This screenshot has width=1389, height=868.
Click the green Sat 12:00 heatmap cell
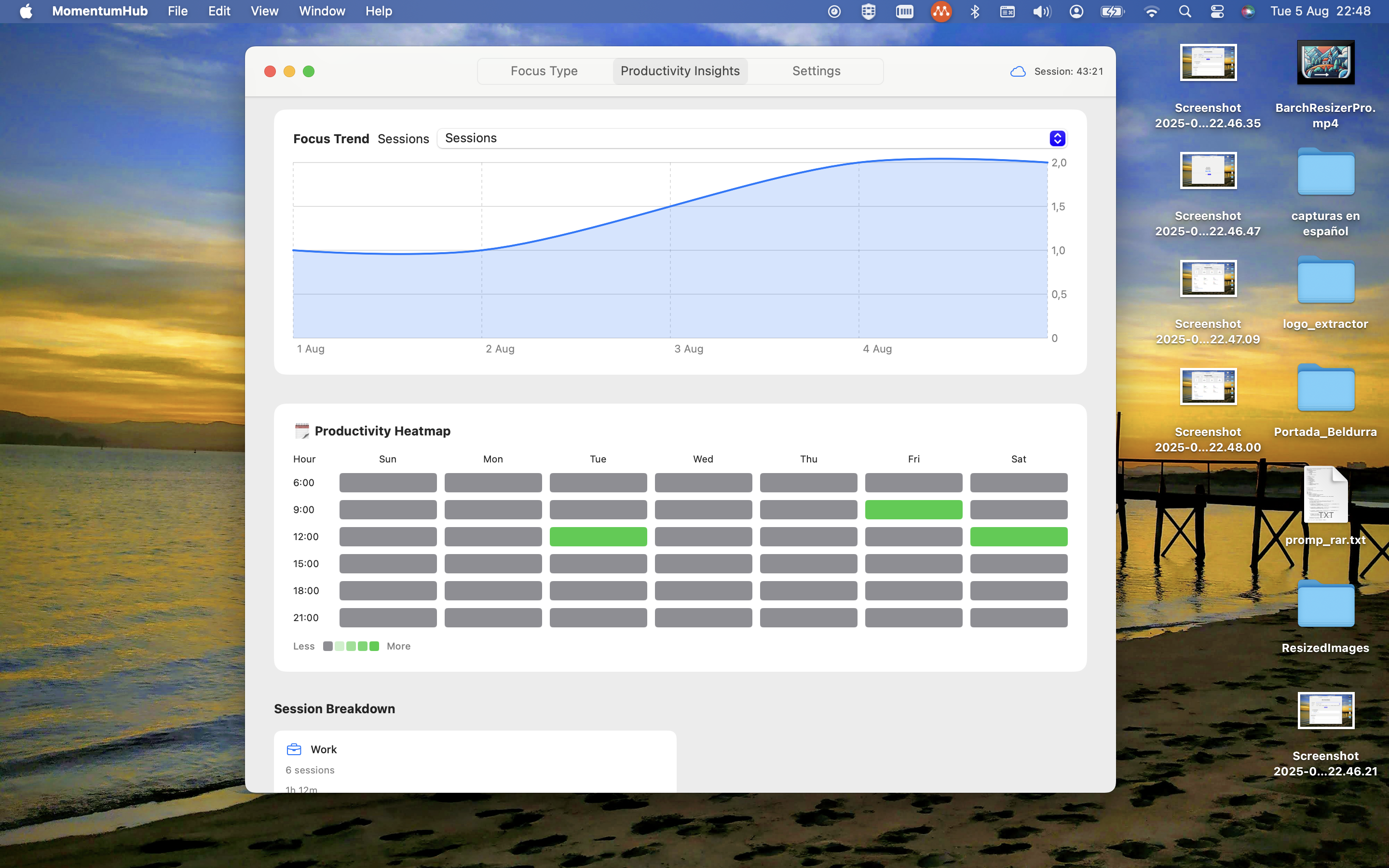pyautogui.click(x=1019, y=536)
